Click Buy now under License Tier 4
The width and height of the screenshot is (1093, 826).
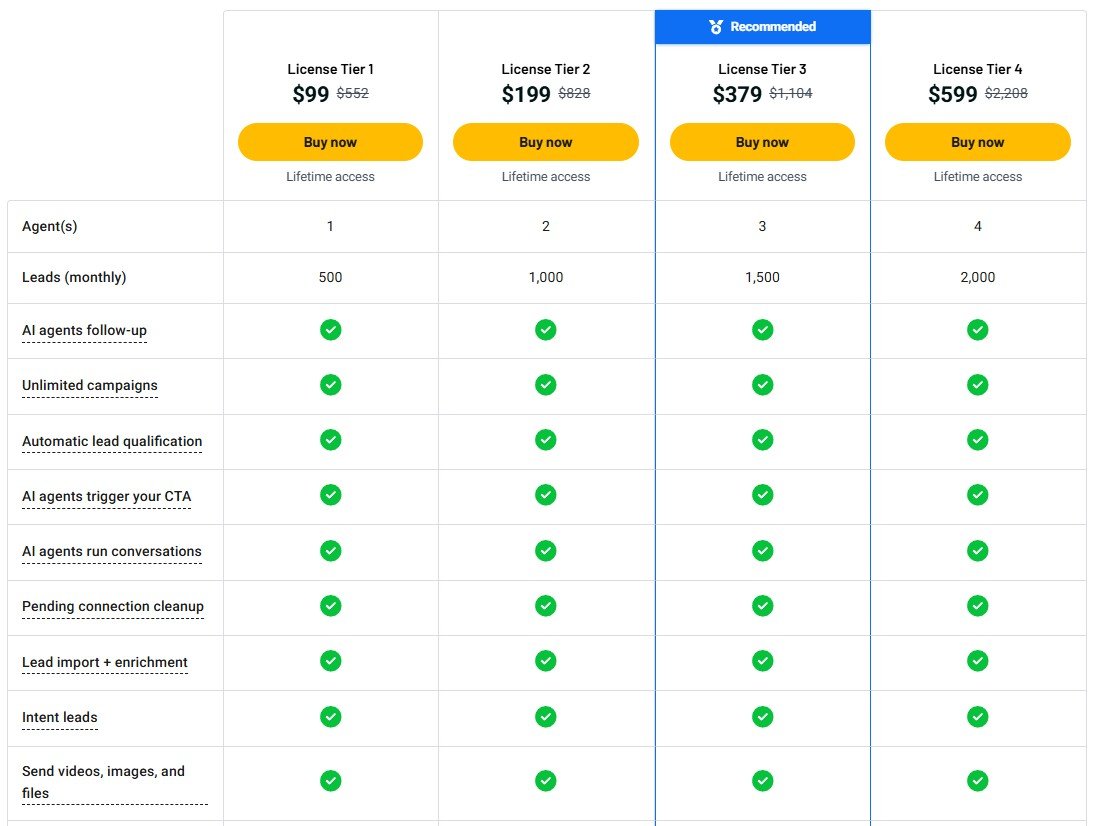point(977,142)
